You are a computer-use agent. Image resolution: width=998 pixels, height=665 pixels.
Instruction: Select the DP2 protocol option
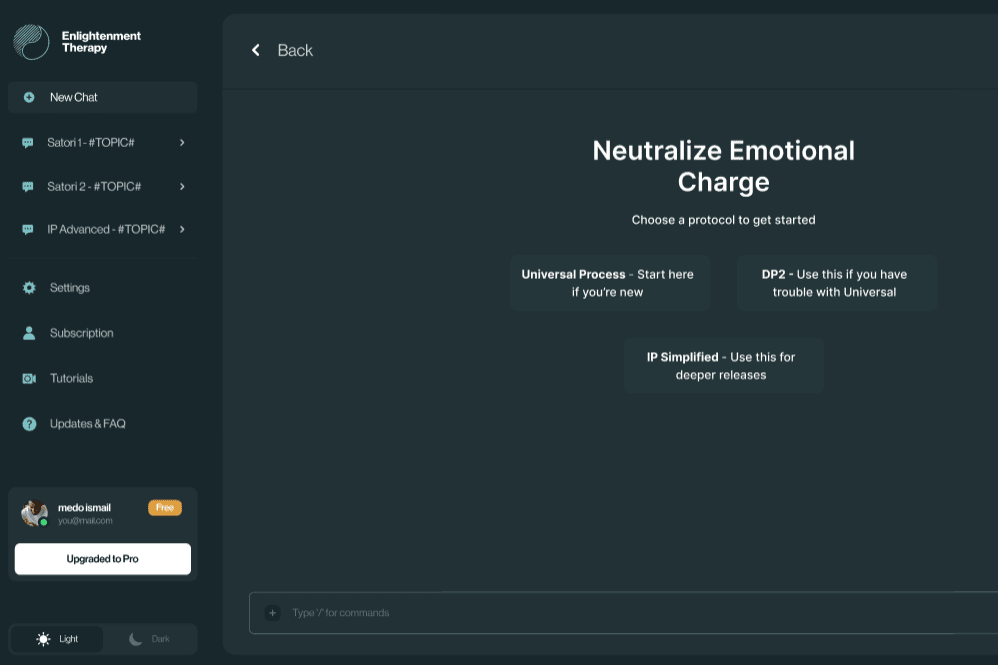click(x=835, y=283)
